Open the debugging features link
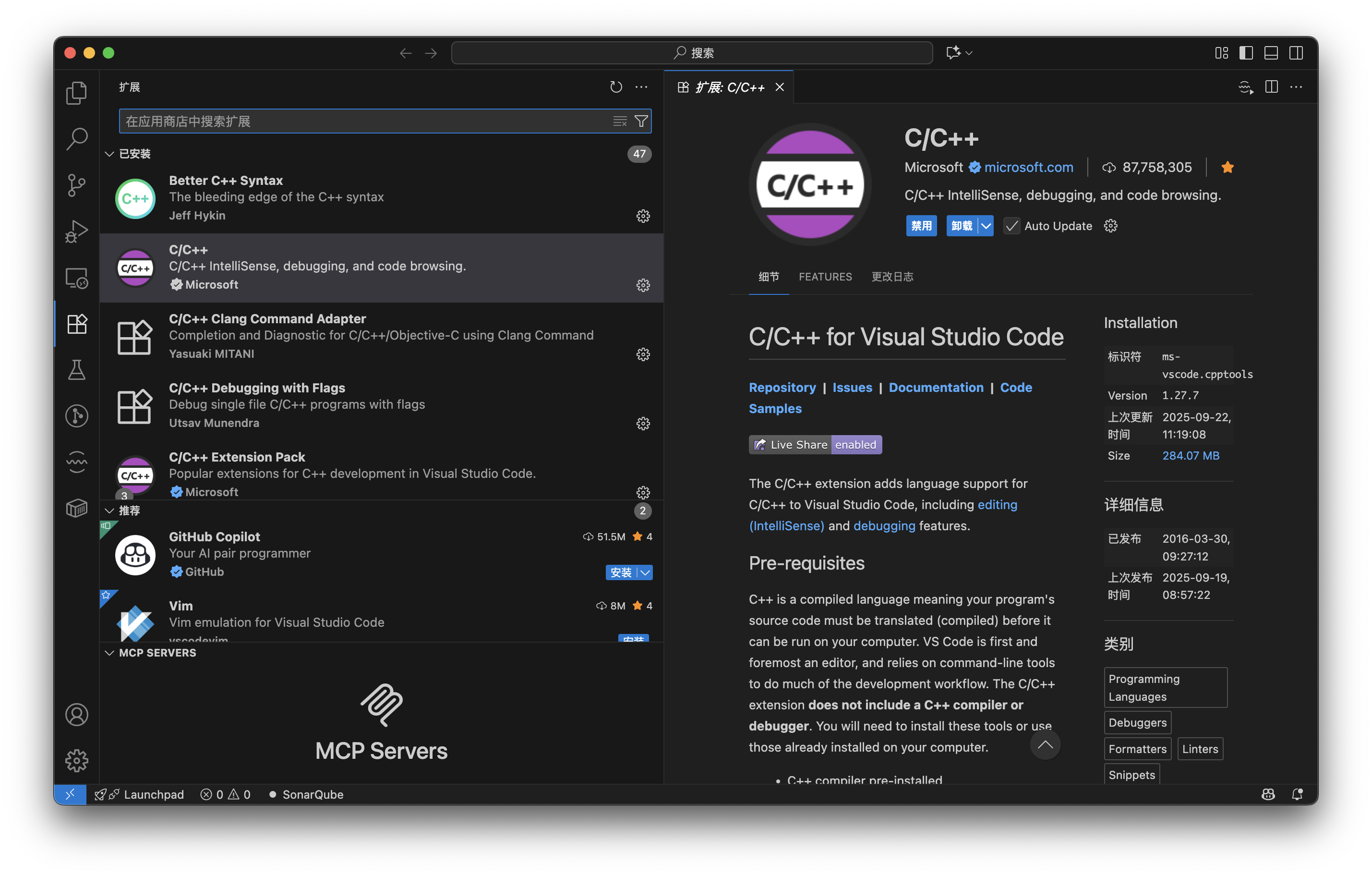The width and height of the screenshot is (1372, 876). point(884,525)
